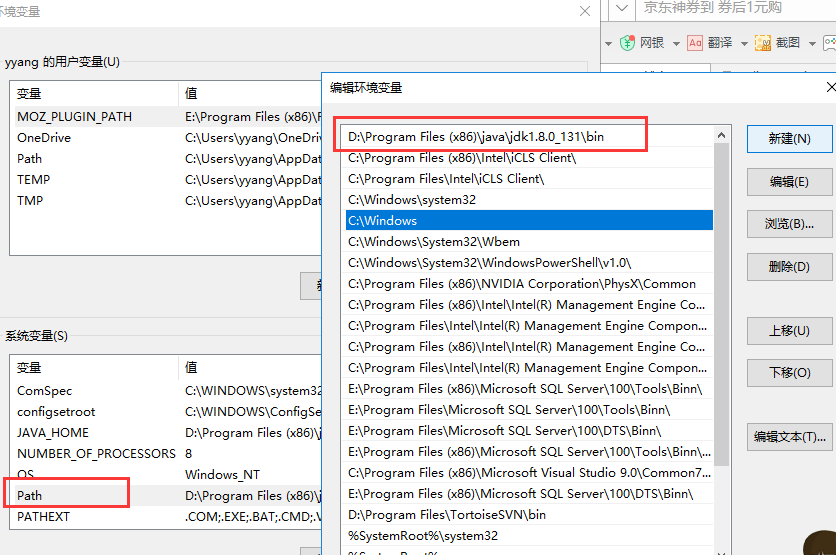This screenshot has height=555, width=836.
Task: Click 值 column header in system variables
Action: [x=250, y=367]
